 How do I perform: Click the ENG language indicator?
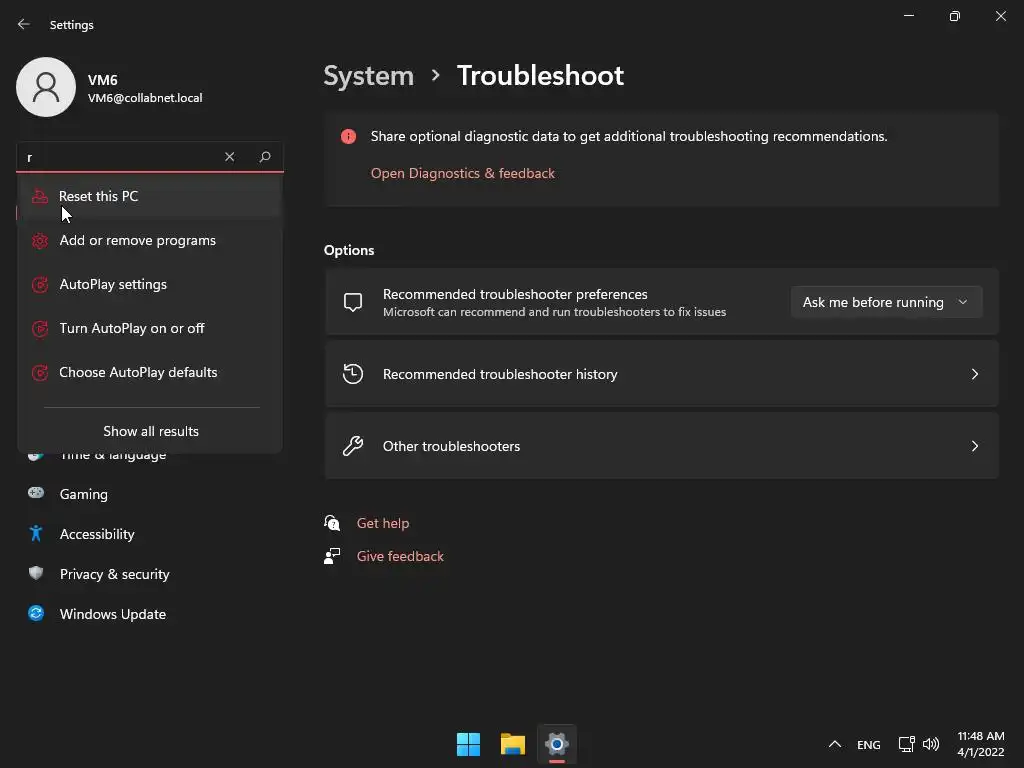tap(869, 744)
